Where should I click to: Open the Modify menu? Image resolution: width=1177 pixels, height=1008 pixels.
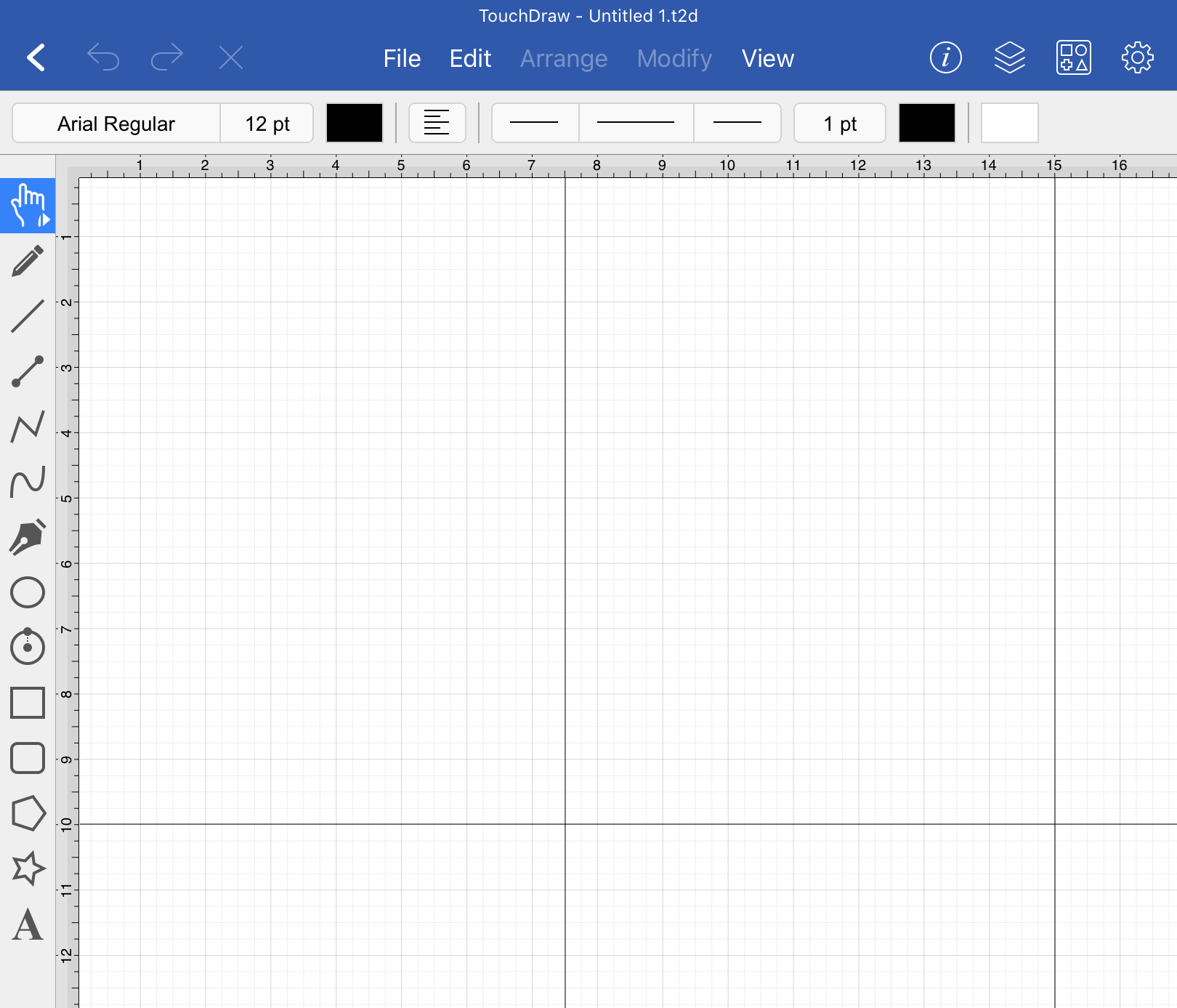point(674,58)
